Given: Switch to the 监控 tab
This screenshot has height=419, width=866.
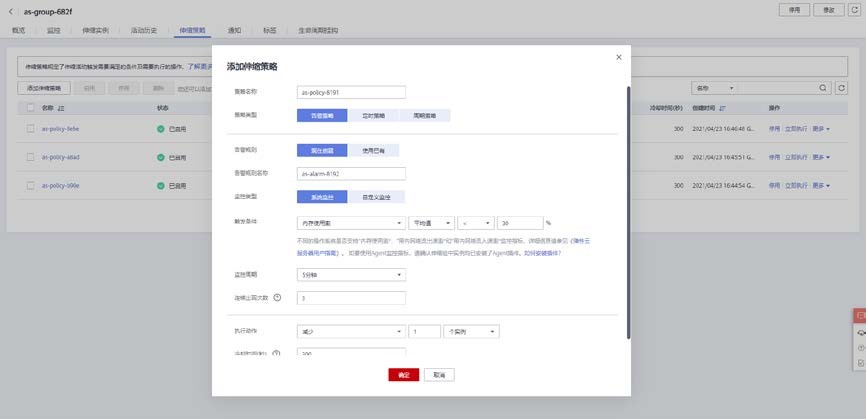Looking at the screenshot, I should 54,30.
